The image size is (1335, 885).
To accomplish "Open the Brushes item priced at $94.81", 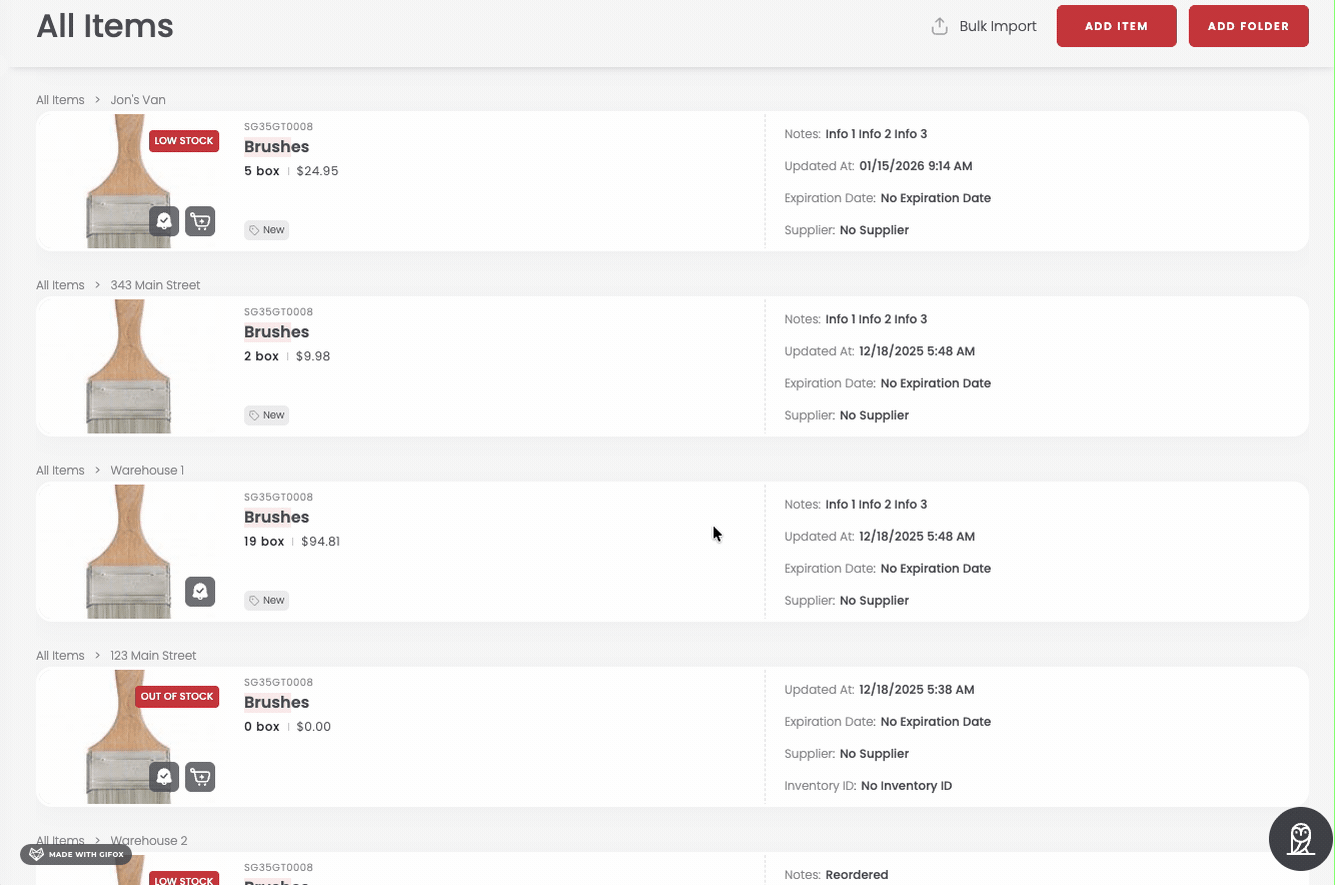I will 276,517.
